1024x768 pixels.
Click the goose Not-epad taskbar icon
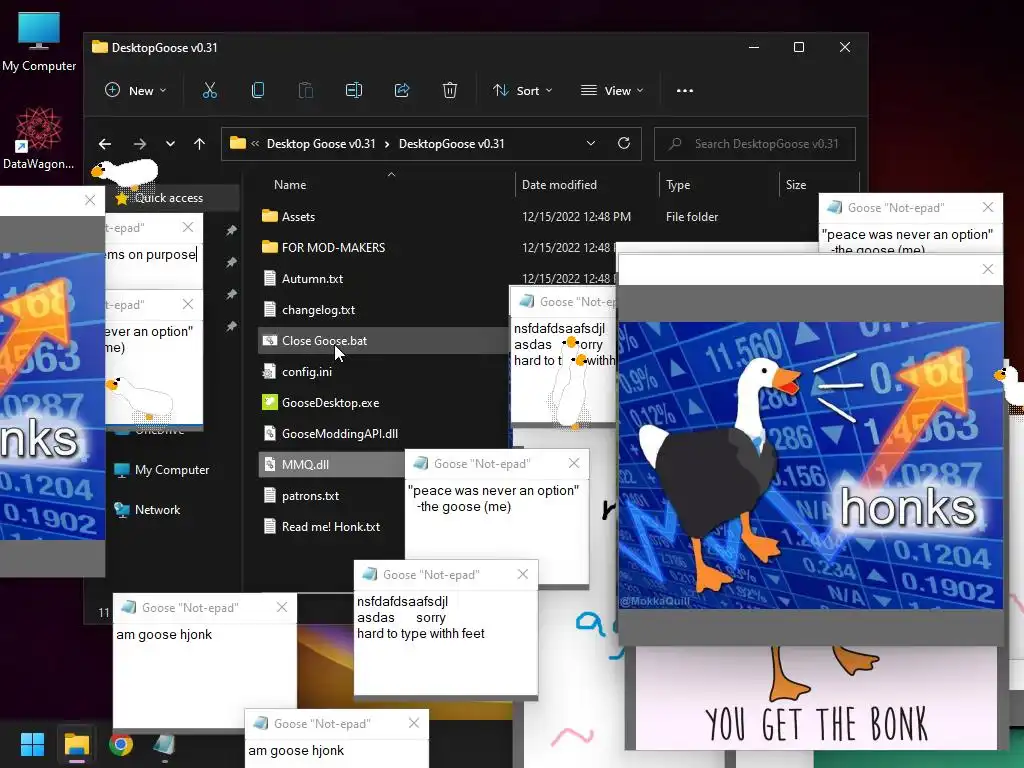164,744
